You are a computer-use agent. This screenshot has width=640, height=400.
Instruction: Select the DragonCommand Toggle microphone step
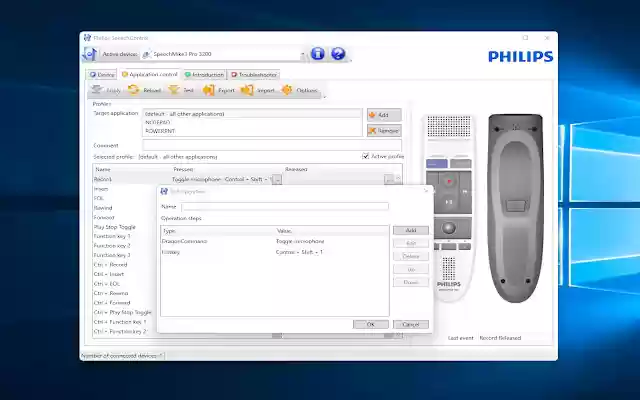pyautogui.click(x=275, y=241)
